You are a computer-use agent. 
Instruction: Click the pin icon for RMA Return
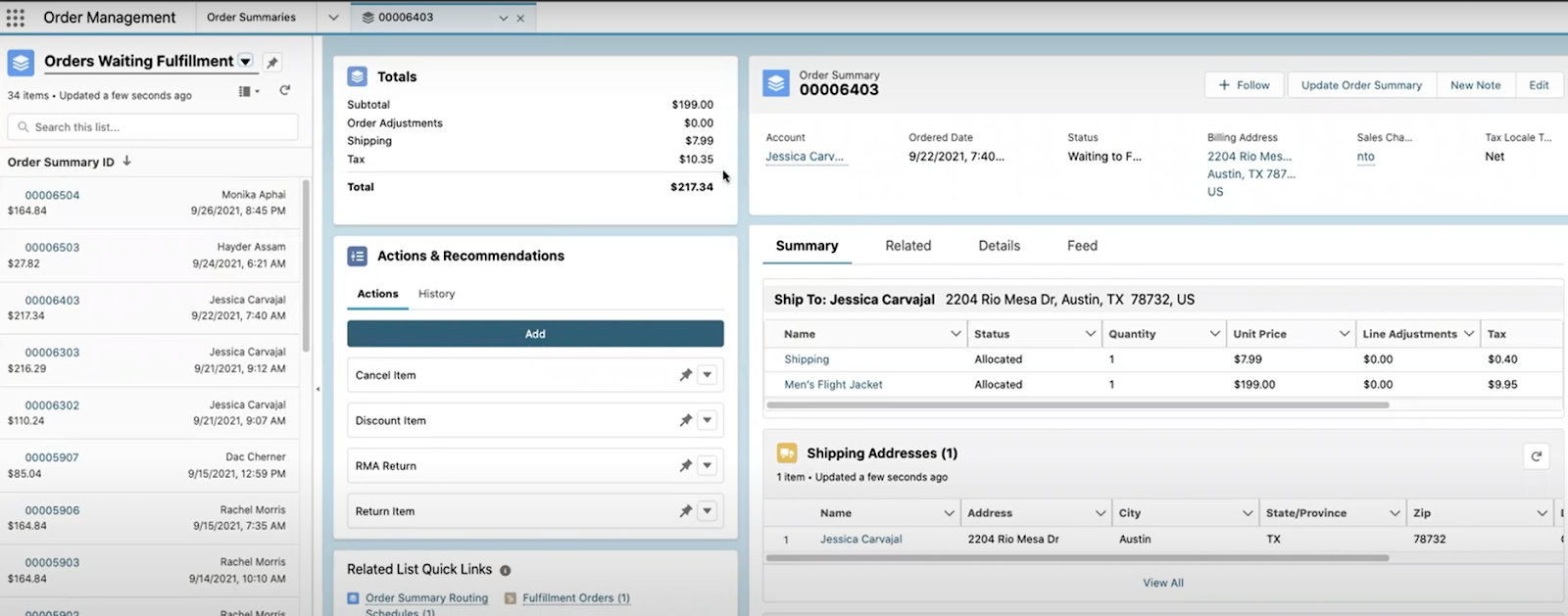[686, 466]
